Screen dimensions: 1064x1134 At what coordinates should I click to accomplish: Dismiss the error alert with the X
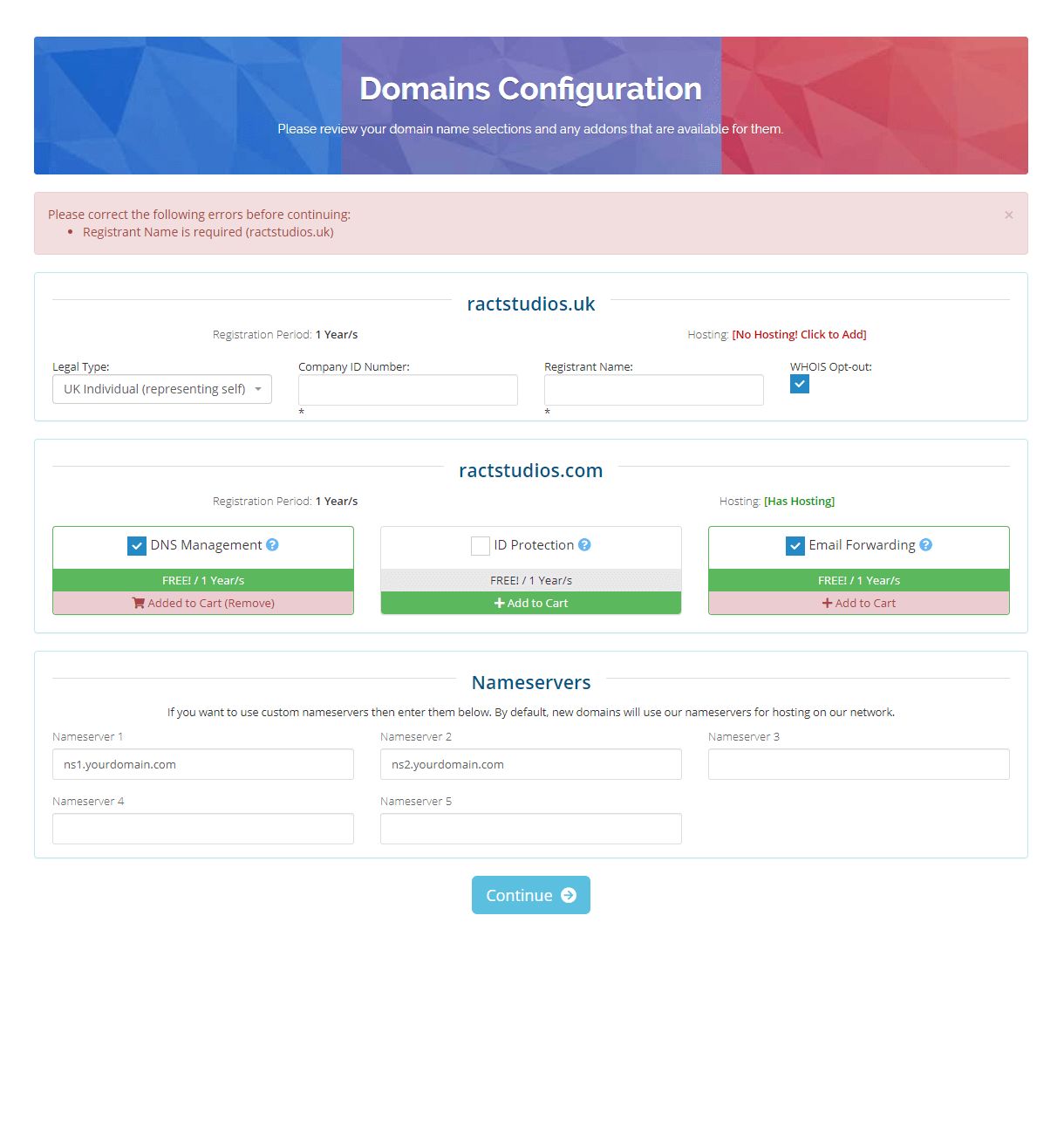coord(1008,215)
